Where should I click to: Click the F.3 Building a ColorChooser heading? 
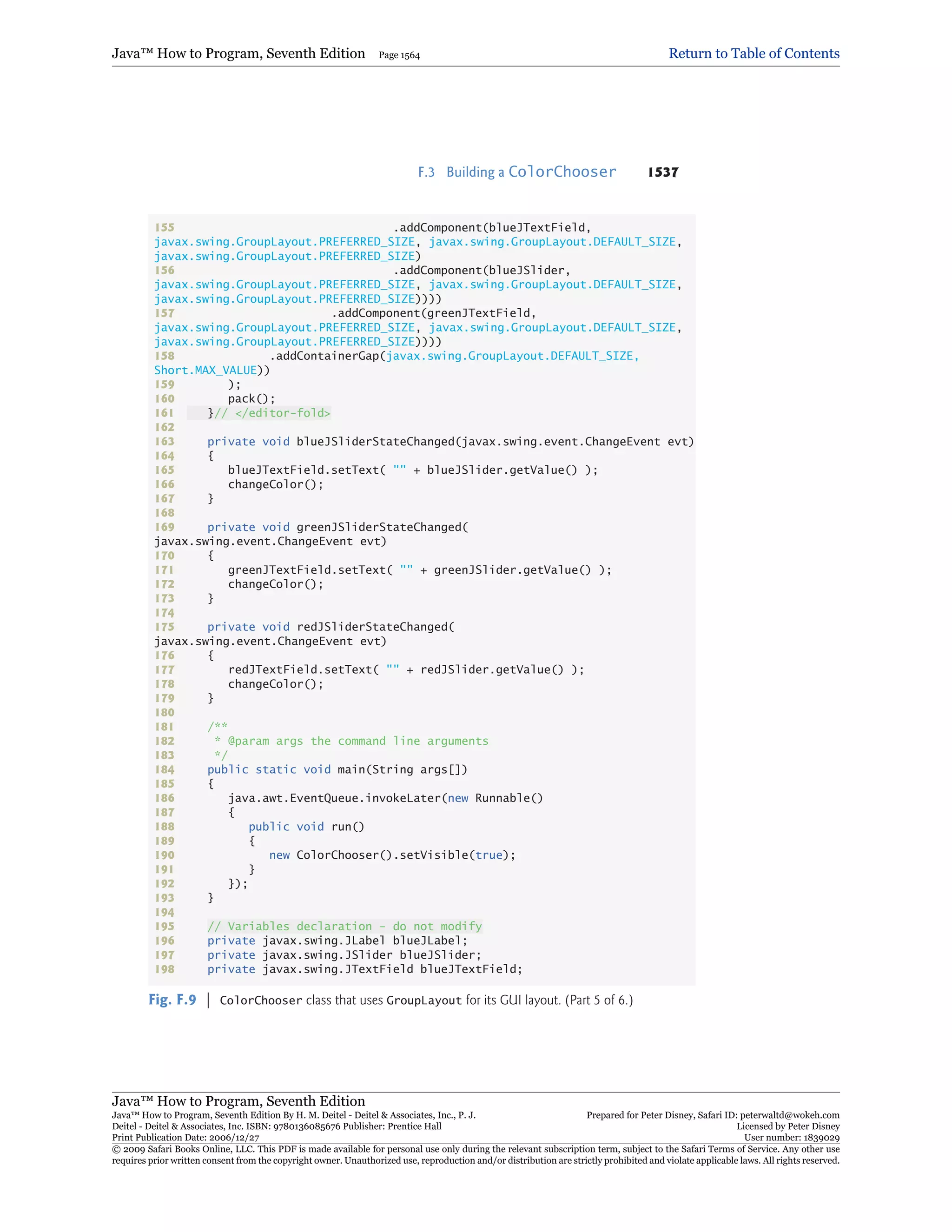click(516, 172)
